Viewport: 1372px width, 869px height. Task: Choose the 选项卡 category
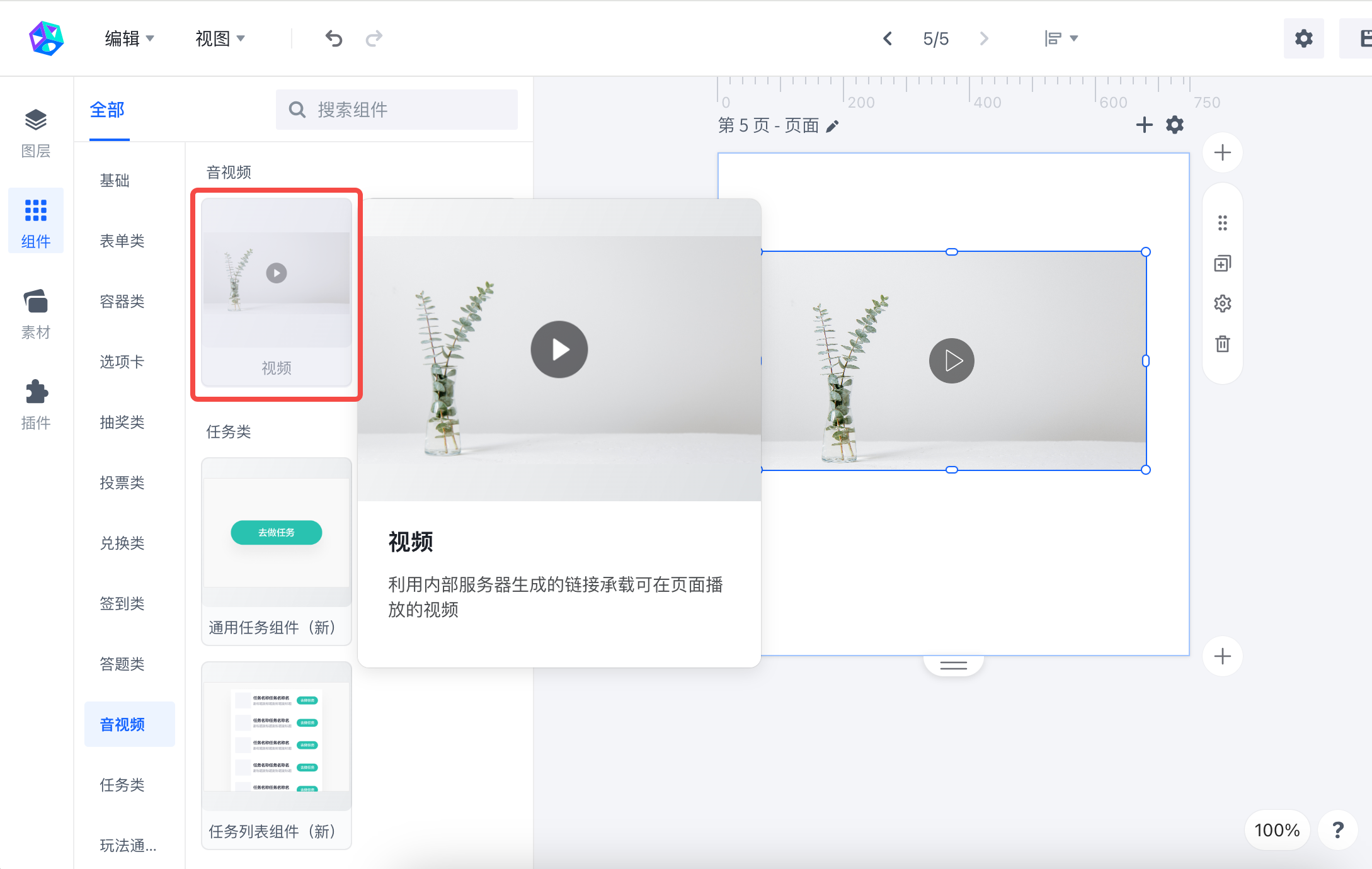click(x=122, y=362)
